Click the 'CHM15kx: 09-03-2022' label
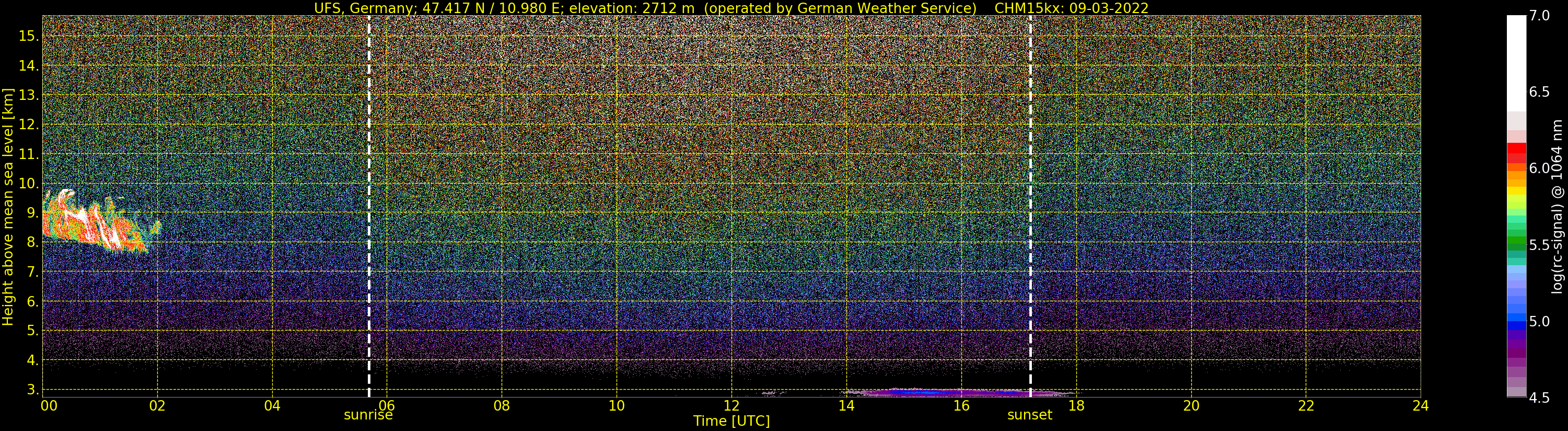This screenshot has width=1568, height=431. pyautogui.click(x=1071, y=8)
